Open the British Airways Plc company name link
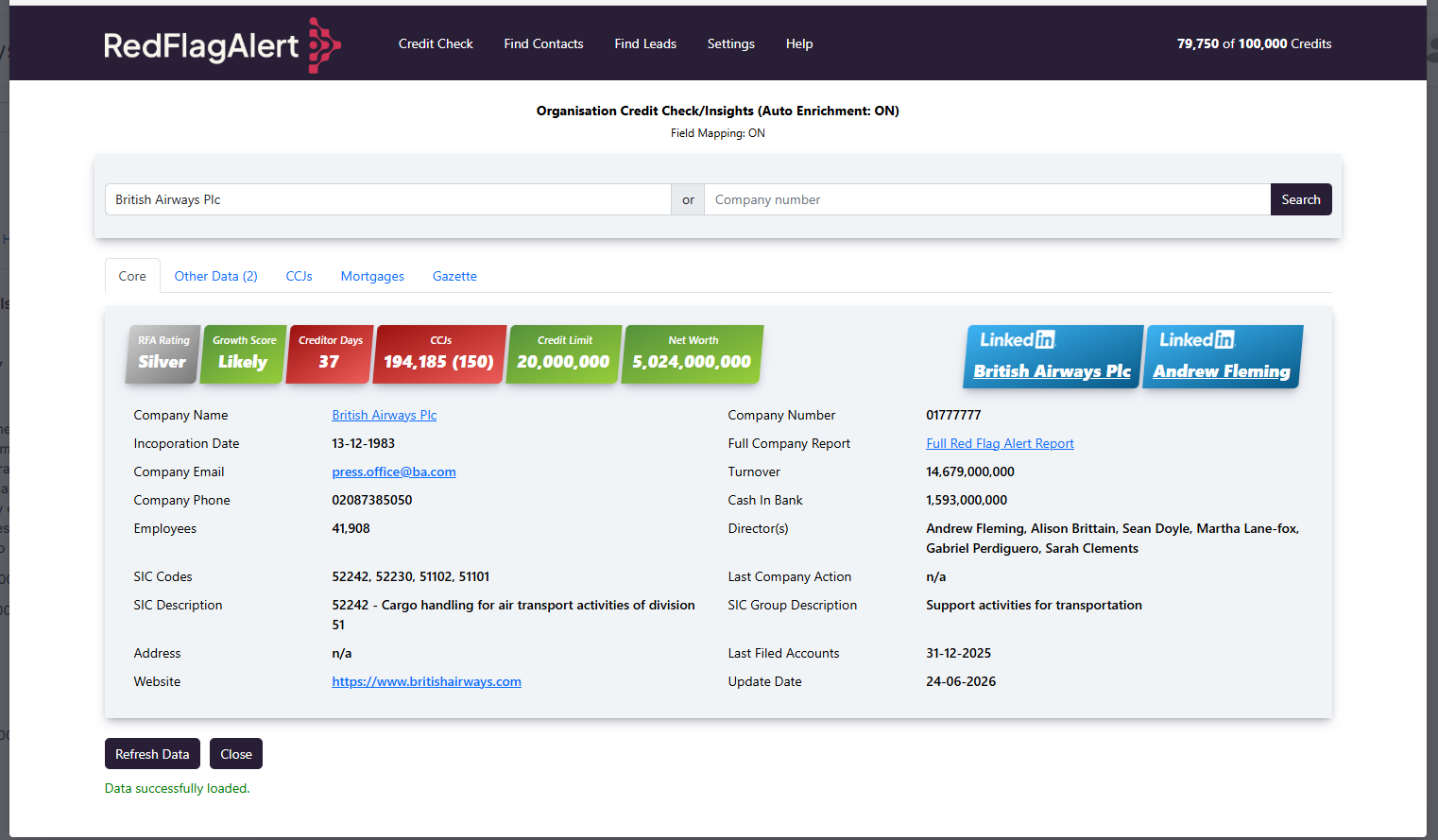1438x840 pixels. [x=384, y=415]
